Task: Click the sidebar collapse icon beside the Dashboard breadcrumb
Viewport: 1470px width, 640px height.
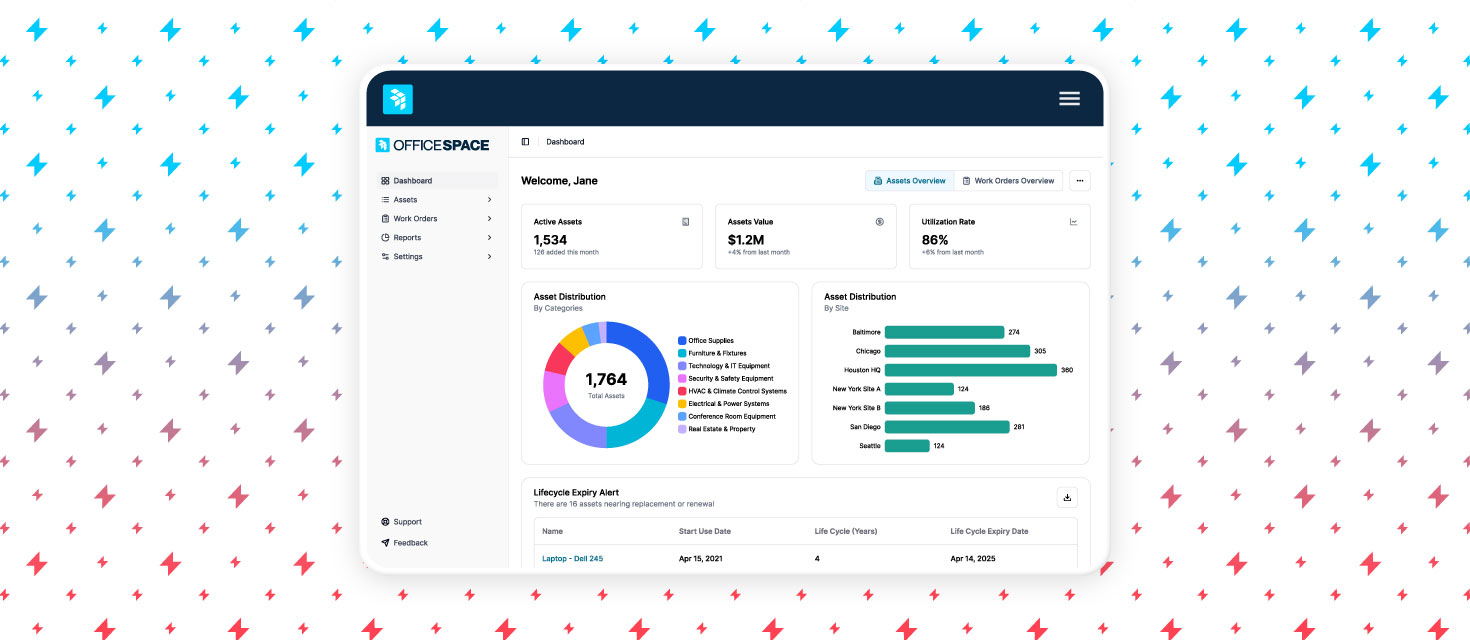Action: [x=525, y=141]
